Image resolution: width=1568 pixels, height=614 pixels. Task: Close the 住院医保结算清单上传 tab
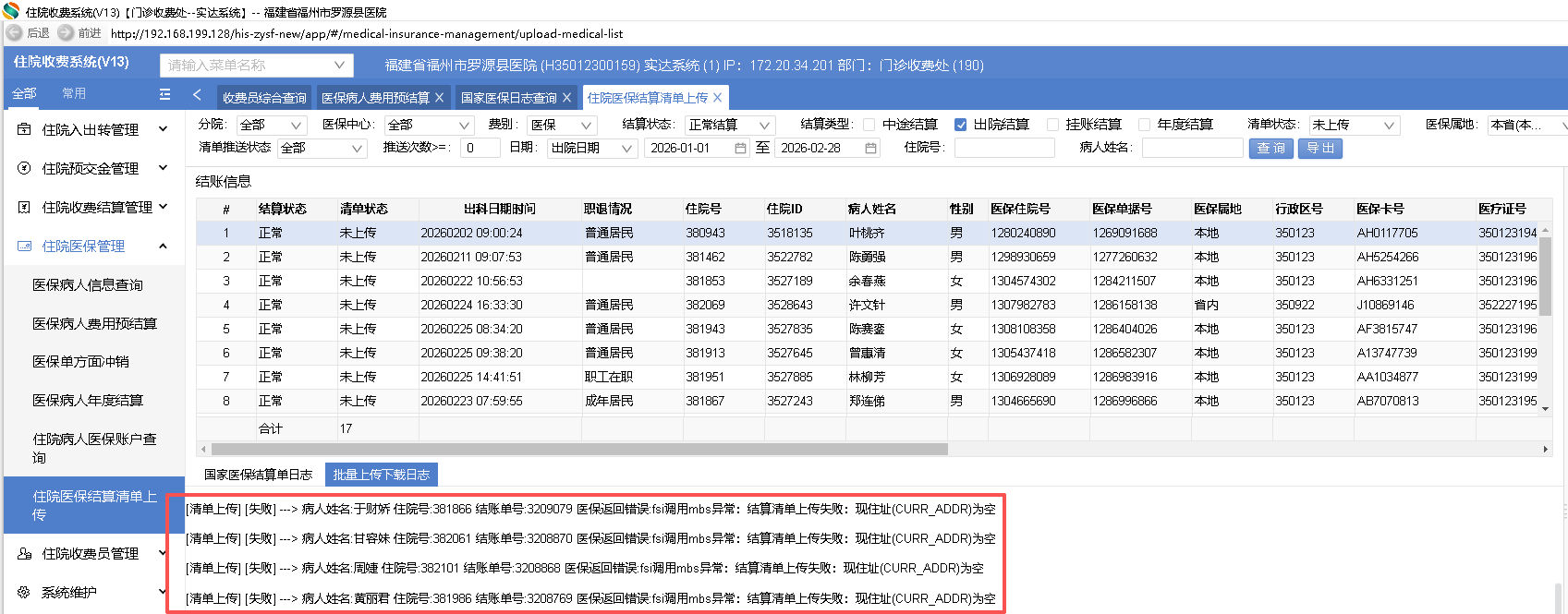(x=718, y=97)
